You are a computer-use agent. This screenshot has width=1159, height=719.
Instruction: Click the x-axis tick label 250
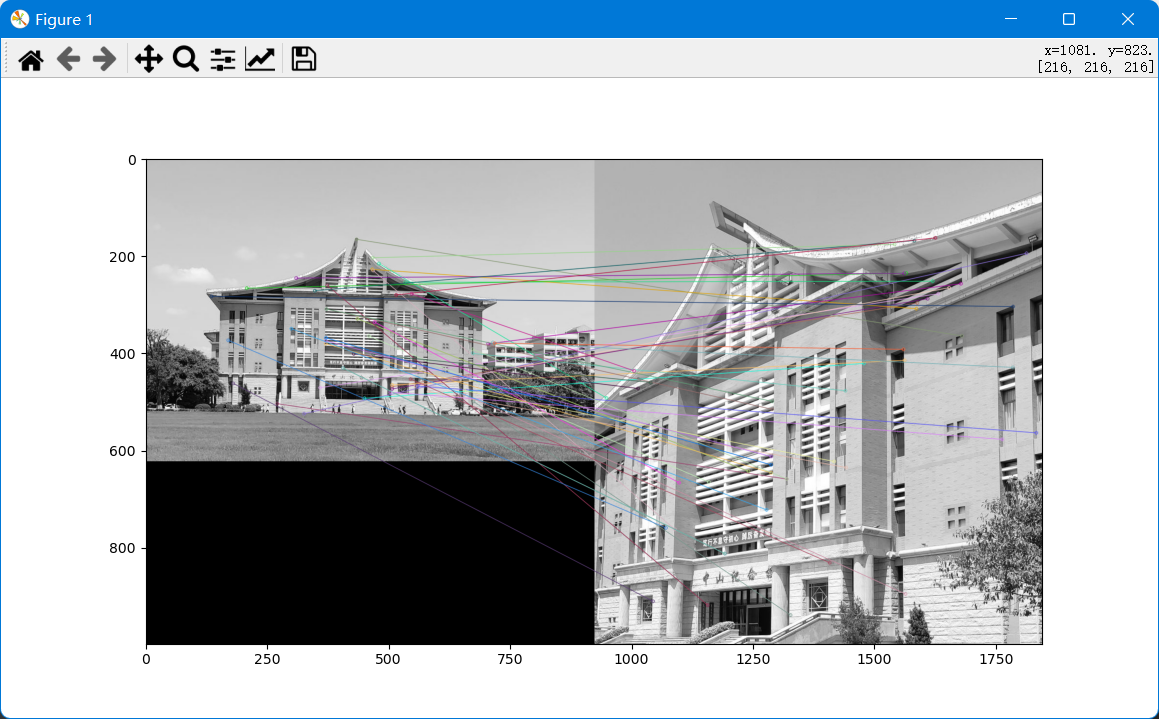point(267,659)
